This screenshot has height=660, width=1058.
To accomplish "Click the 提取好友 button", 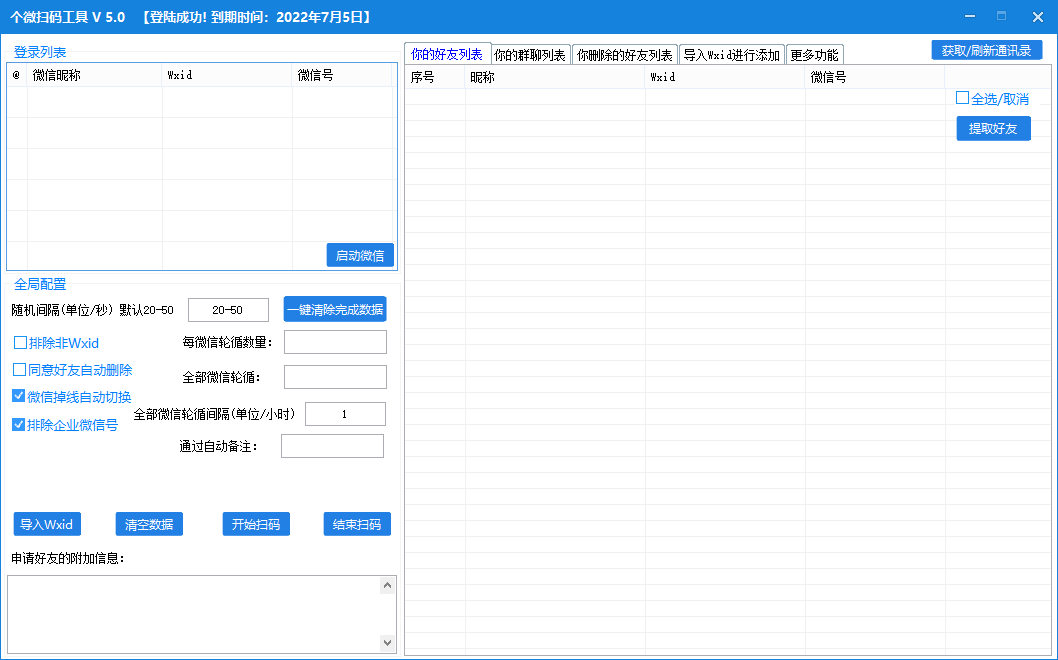I will [x=993, y=128].
